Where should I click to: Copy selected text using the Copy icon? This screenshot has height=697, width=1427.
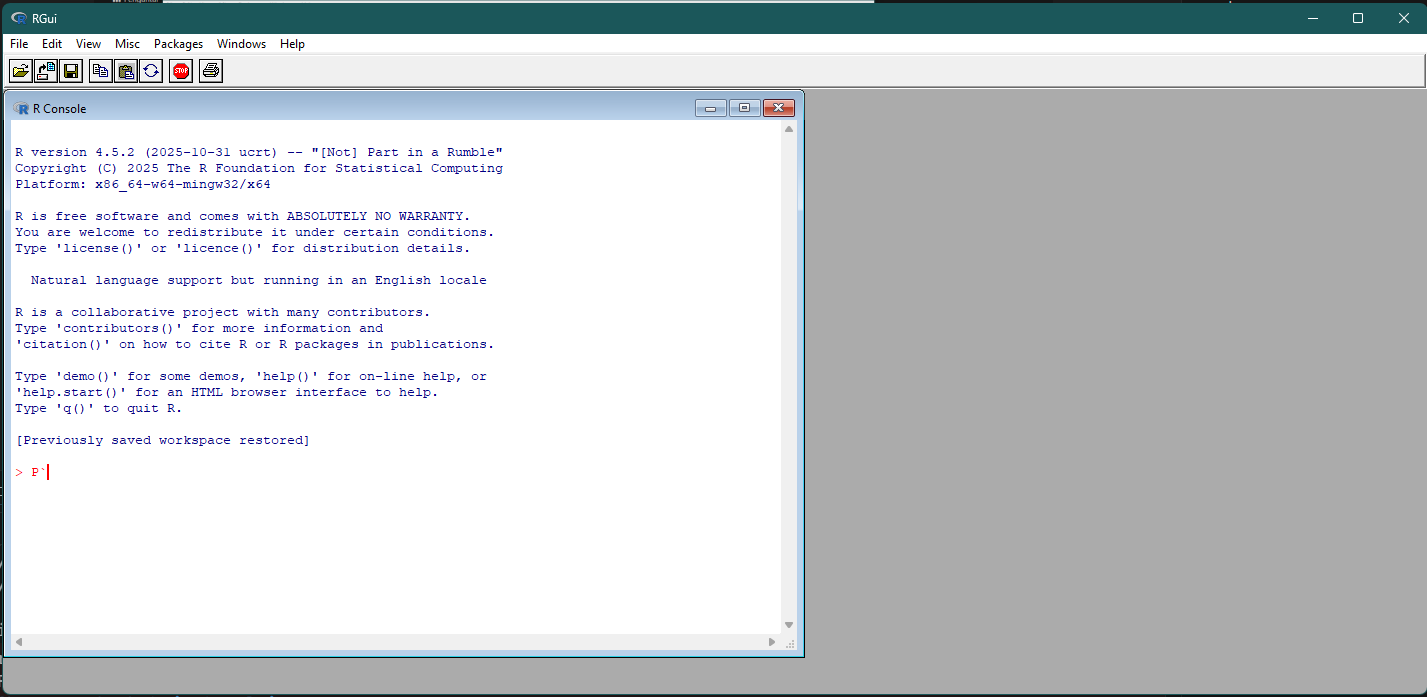pos(100,70)
